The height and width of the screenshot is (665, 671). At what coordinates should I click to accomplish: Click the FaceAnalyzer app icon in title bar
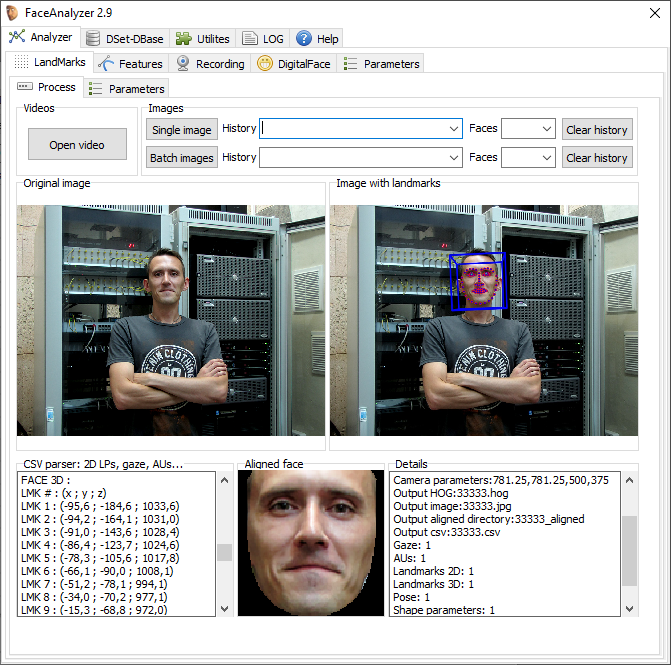(12, 13)
